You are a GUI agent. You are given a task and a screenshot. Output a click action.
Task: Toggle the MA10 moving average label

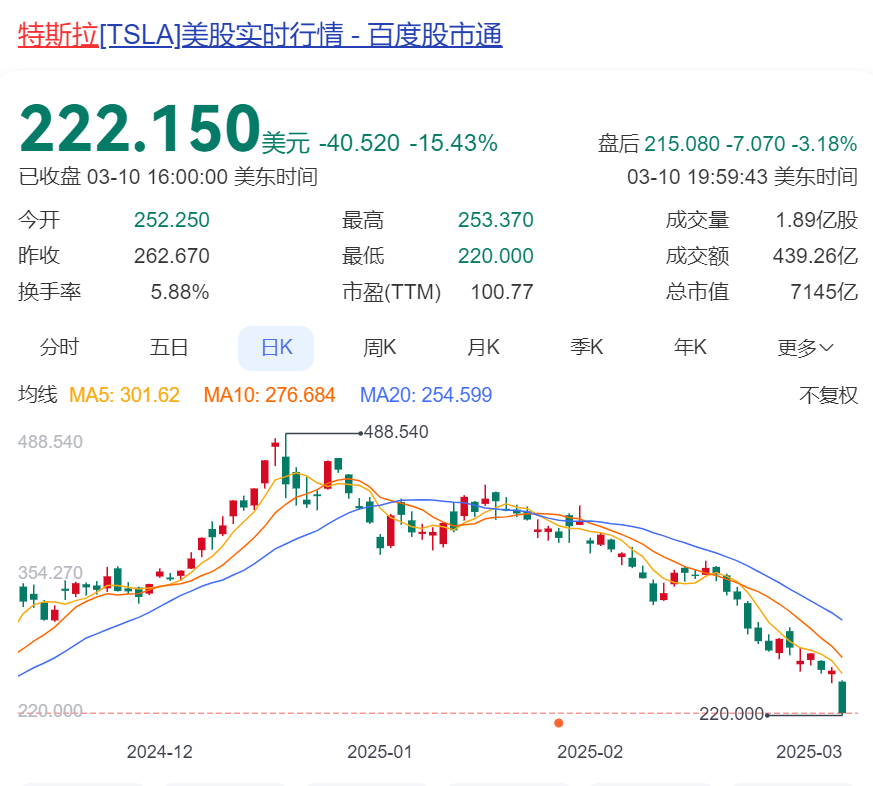coord(269,395)
